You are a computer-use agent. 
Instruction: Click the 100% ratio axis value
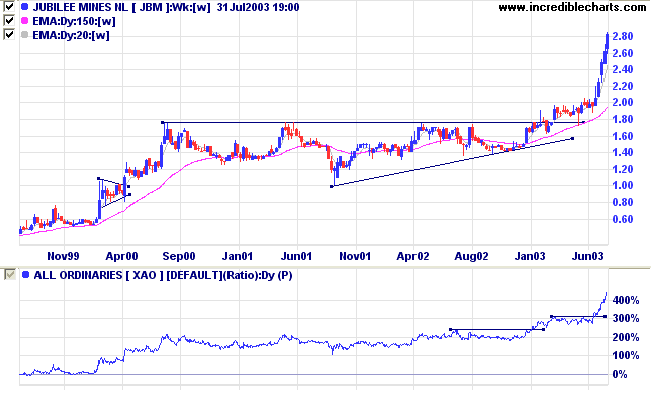(x=626, y=356)
